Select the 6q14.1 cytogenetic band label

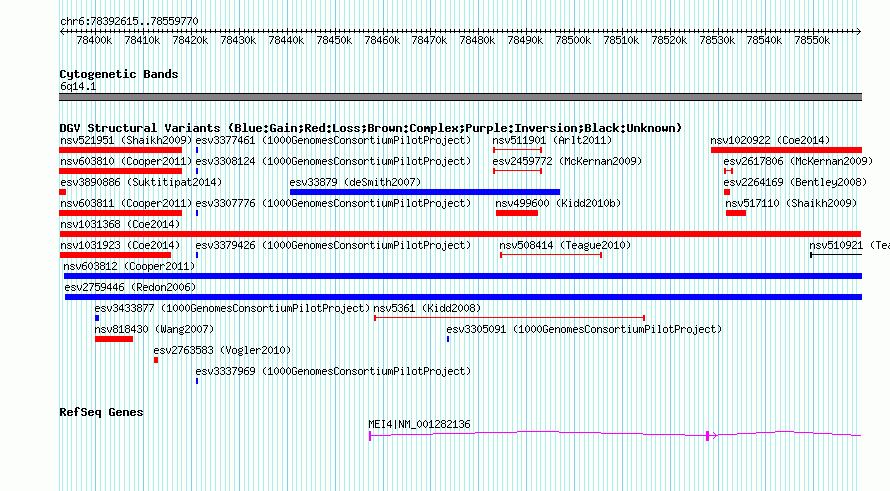(x=78, y=86)
